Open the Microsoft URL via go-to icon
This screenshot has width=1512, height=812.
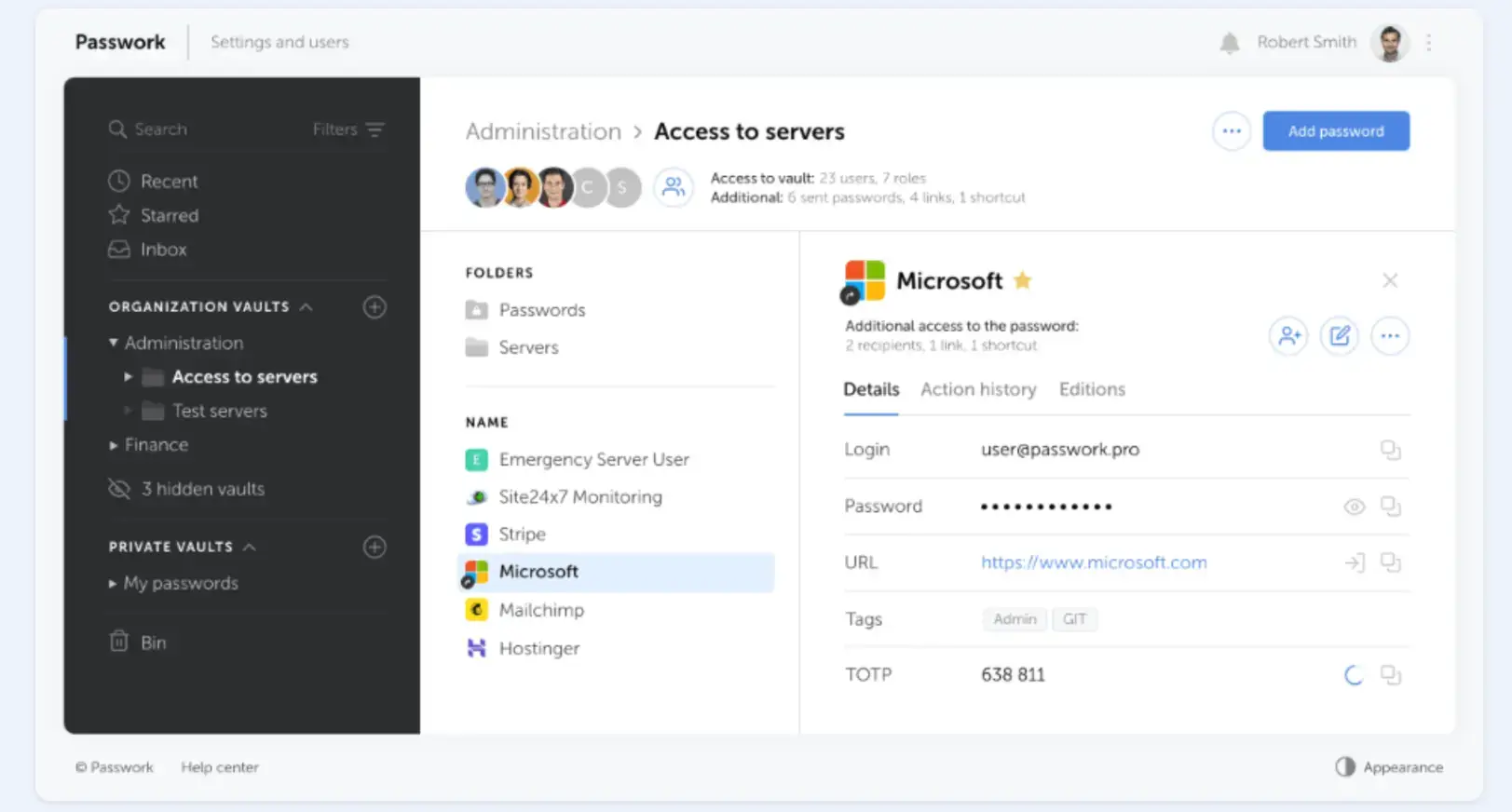pos(1354,562)
